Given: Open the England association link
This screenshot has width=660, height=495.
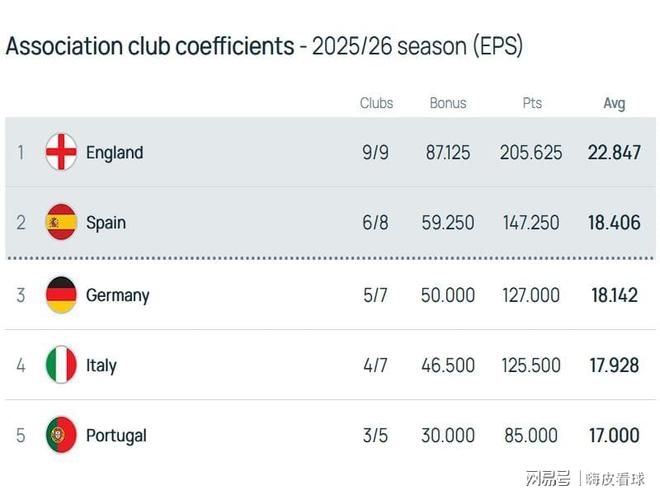Looking at the screenshot, I should click(x=114, y=152).
